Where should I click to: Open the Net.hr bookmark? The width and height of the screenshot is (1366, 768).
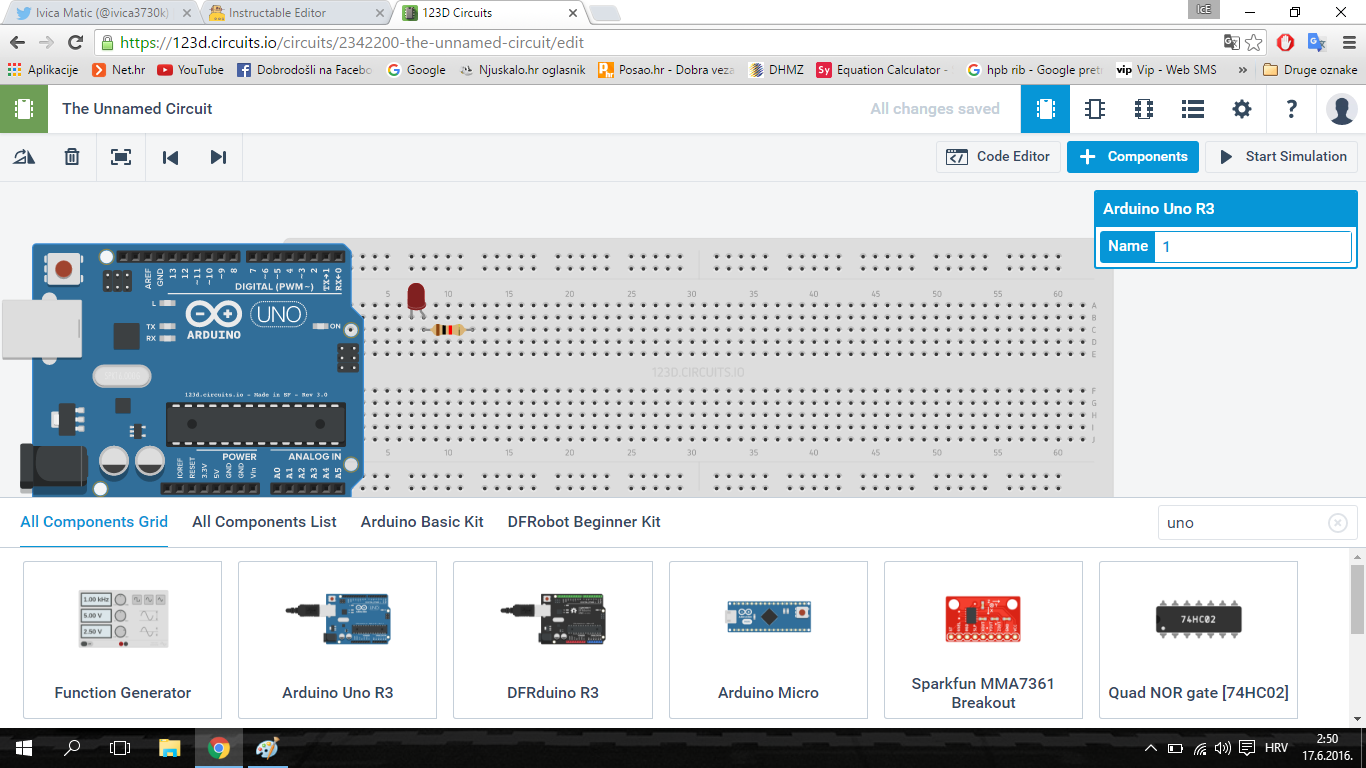119,70
